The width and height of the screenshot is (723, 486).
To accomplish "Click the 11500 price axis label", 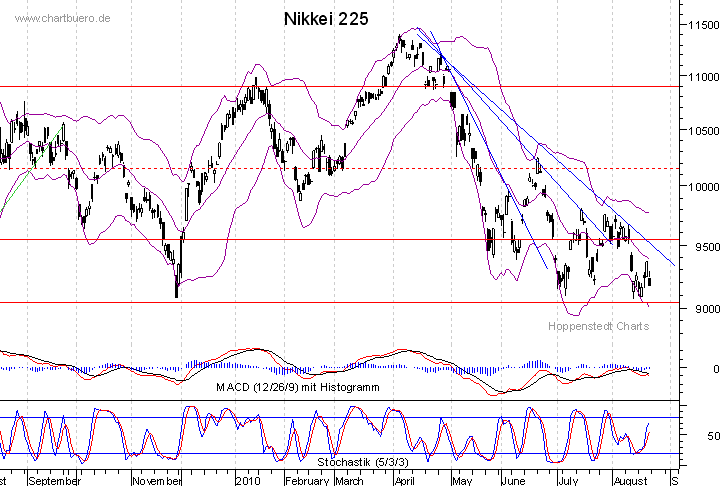I will (x=704, y=25).
